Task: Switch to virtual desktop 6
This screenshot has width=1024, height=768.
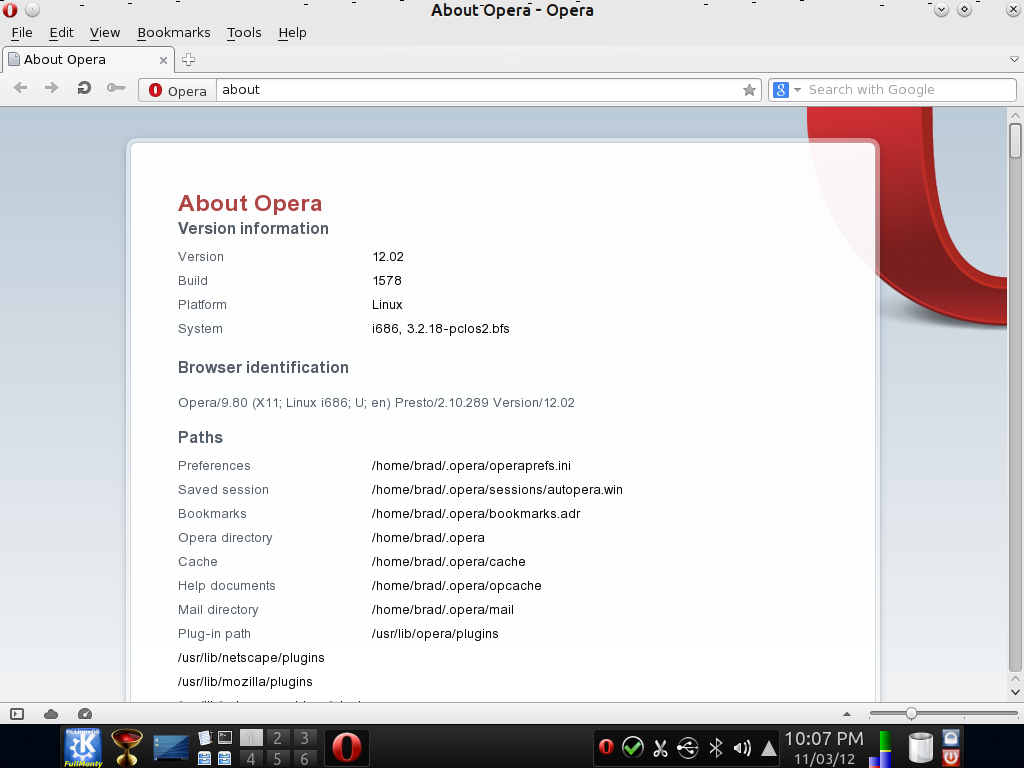Action: 304,758
